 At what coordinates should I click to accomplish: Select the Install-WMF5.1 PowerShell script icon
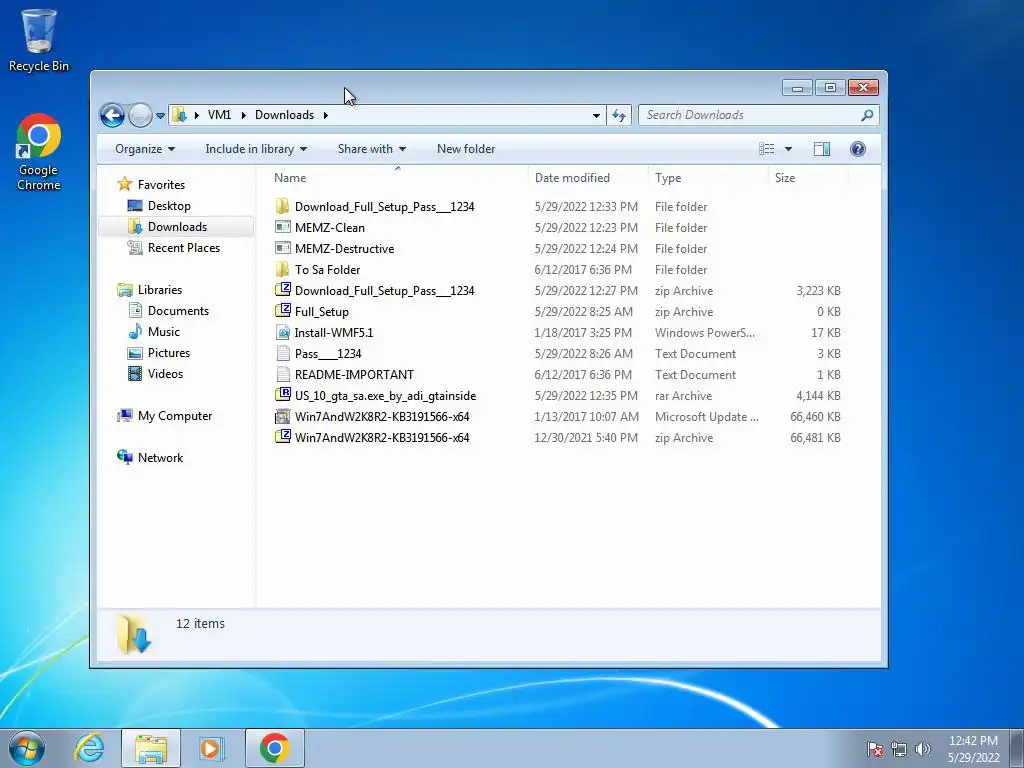282,332
